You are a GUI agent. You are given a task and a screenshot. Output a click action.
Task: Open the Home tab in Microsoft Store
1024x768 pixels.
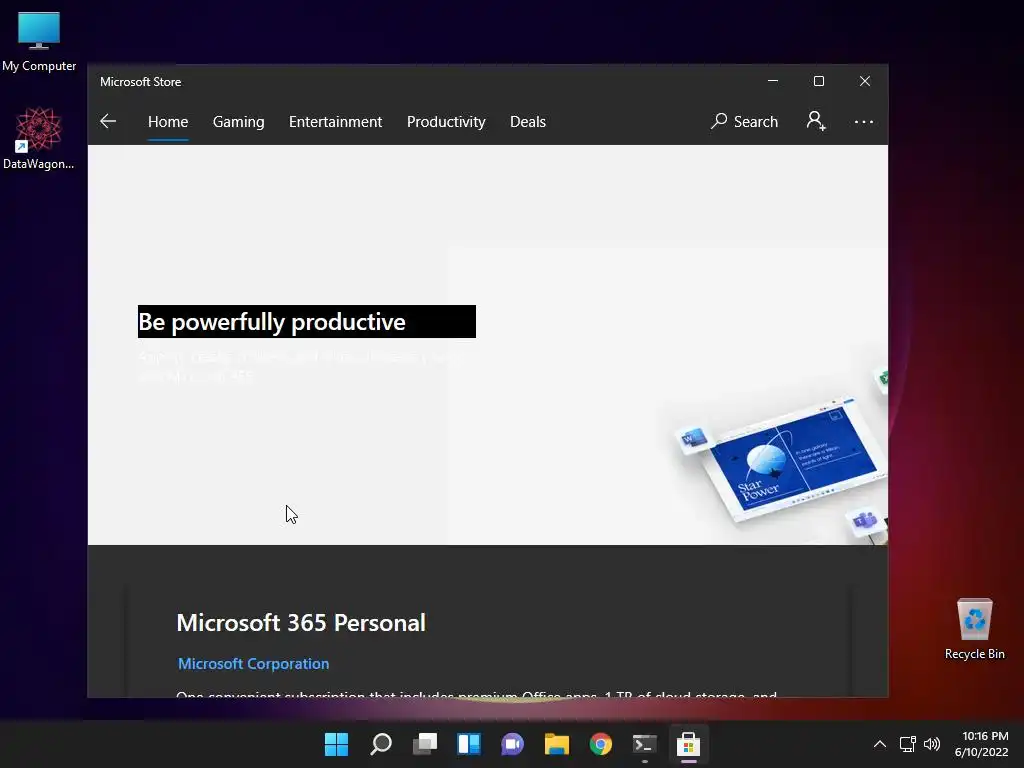168,121
